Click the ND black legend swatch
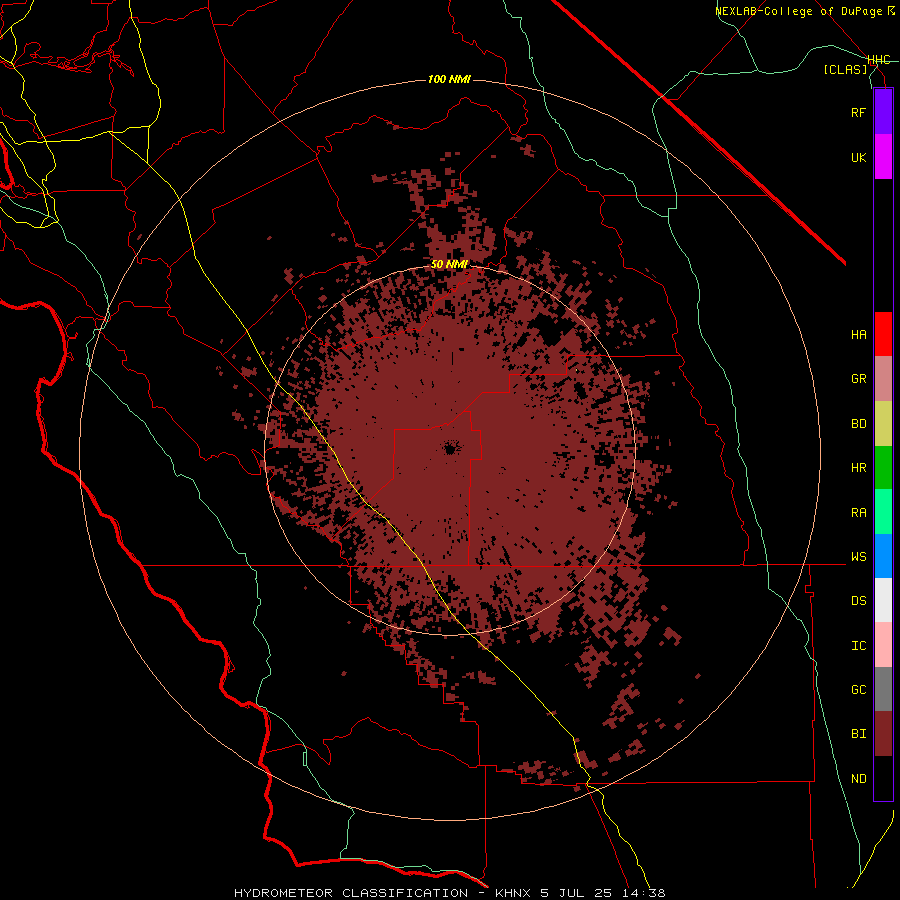Screen dimensions: 900x900 pos(883,778)
